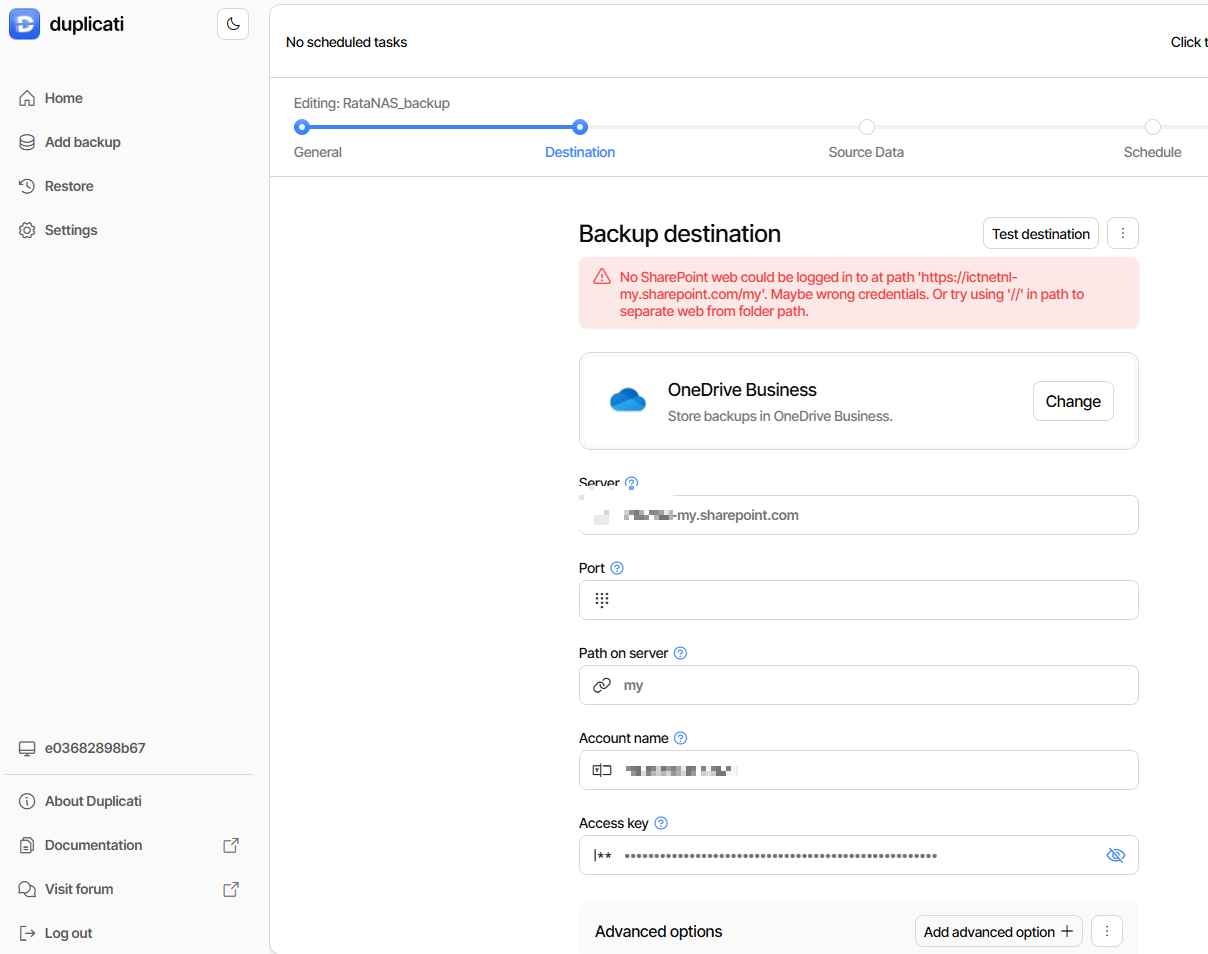Click the OneDrive Business cloud icon
The width and height of the screenshot is (1208, 954).
click(x=628, y=401)
